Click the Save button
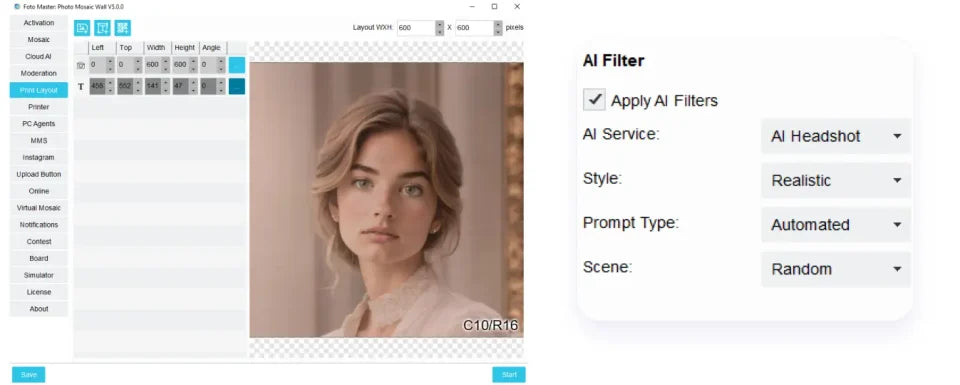The image size is (960, 385). pyautogui.click(x=29, y=375)
